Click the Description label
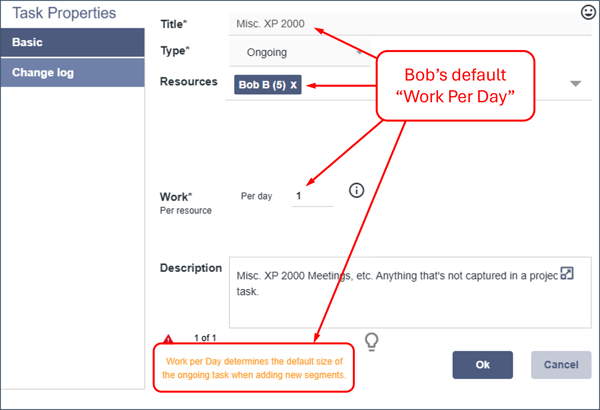This screenshot has width=600, height=410. pos(191,268)
